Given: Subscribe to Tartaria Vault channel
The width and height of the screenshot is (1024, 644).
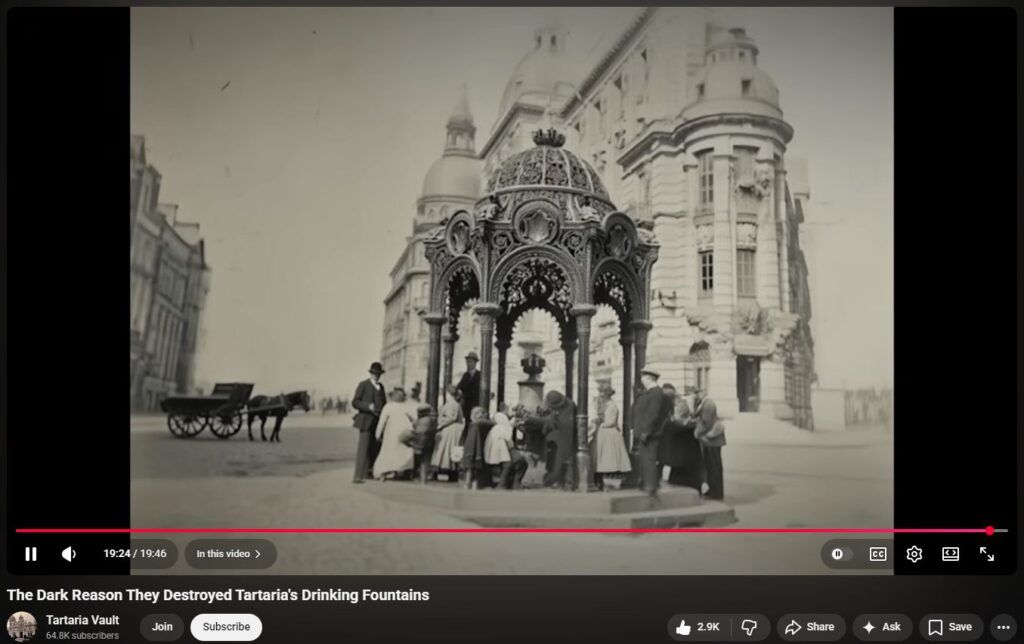Looking at the screenshot, I should 226,627.
